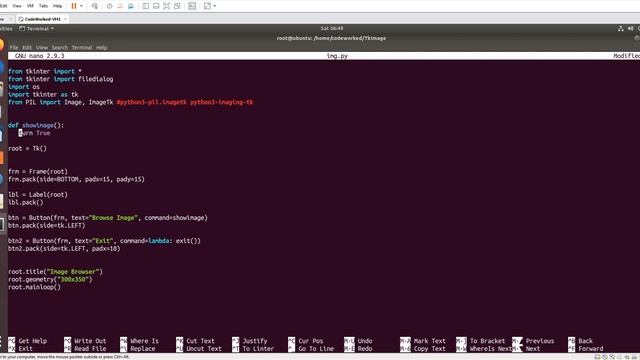
Task: Click the 'root.mainloop()' line
Action: [x=34, y=287]
